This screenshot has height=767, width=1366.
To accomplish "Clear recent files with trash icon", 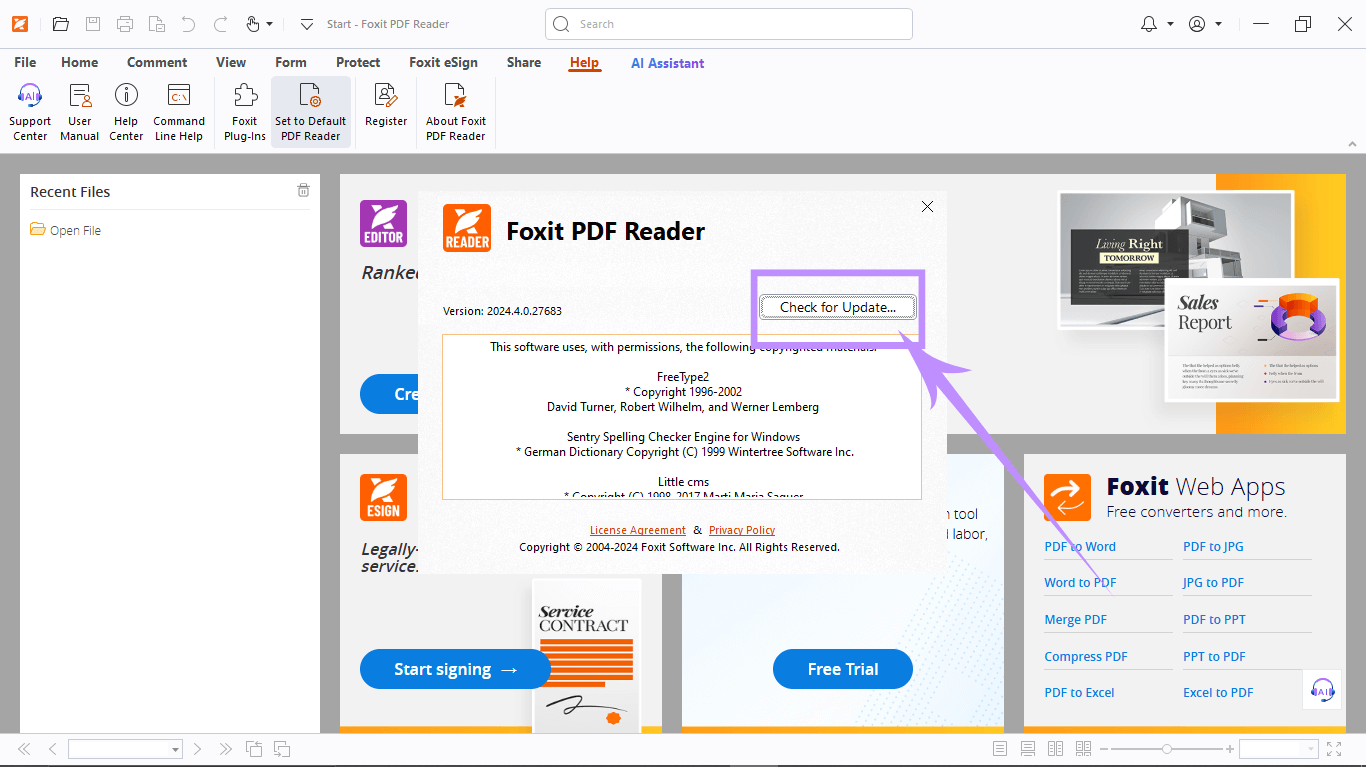I will [303, 190].
